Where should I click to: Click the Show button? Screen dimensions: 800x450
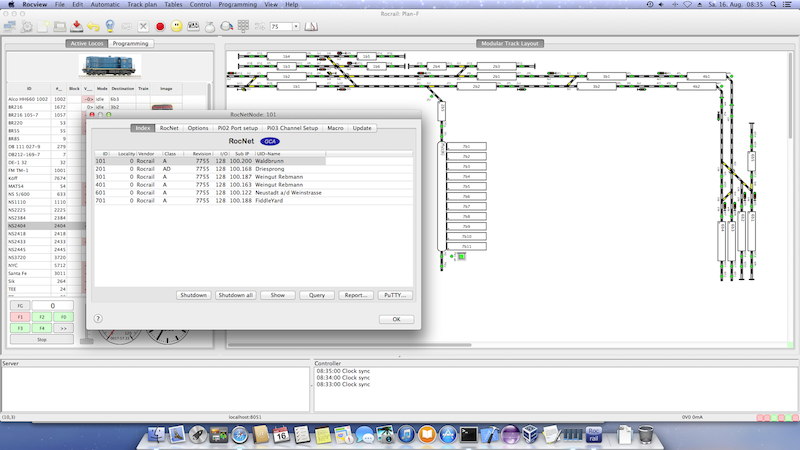pyautogui.click(x=278, y=295)
